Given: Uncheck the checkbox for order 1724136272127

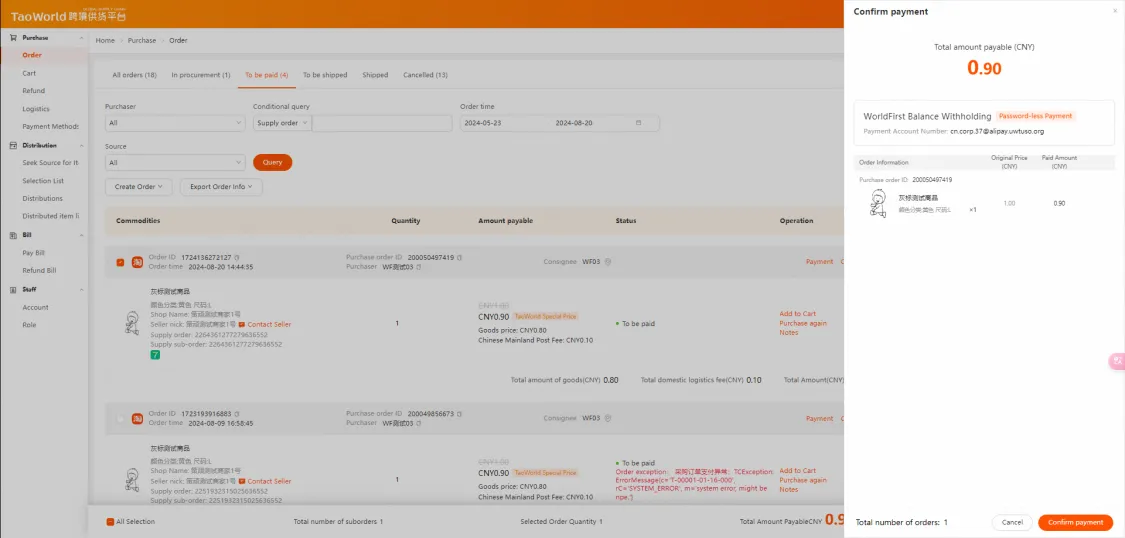Looking at the screenshot, I should click(x=121, y=262).
